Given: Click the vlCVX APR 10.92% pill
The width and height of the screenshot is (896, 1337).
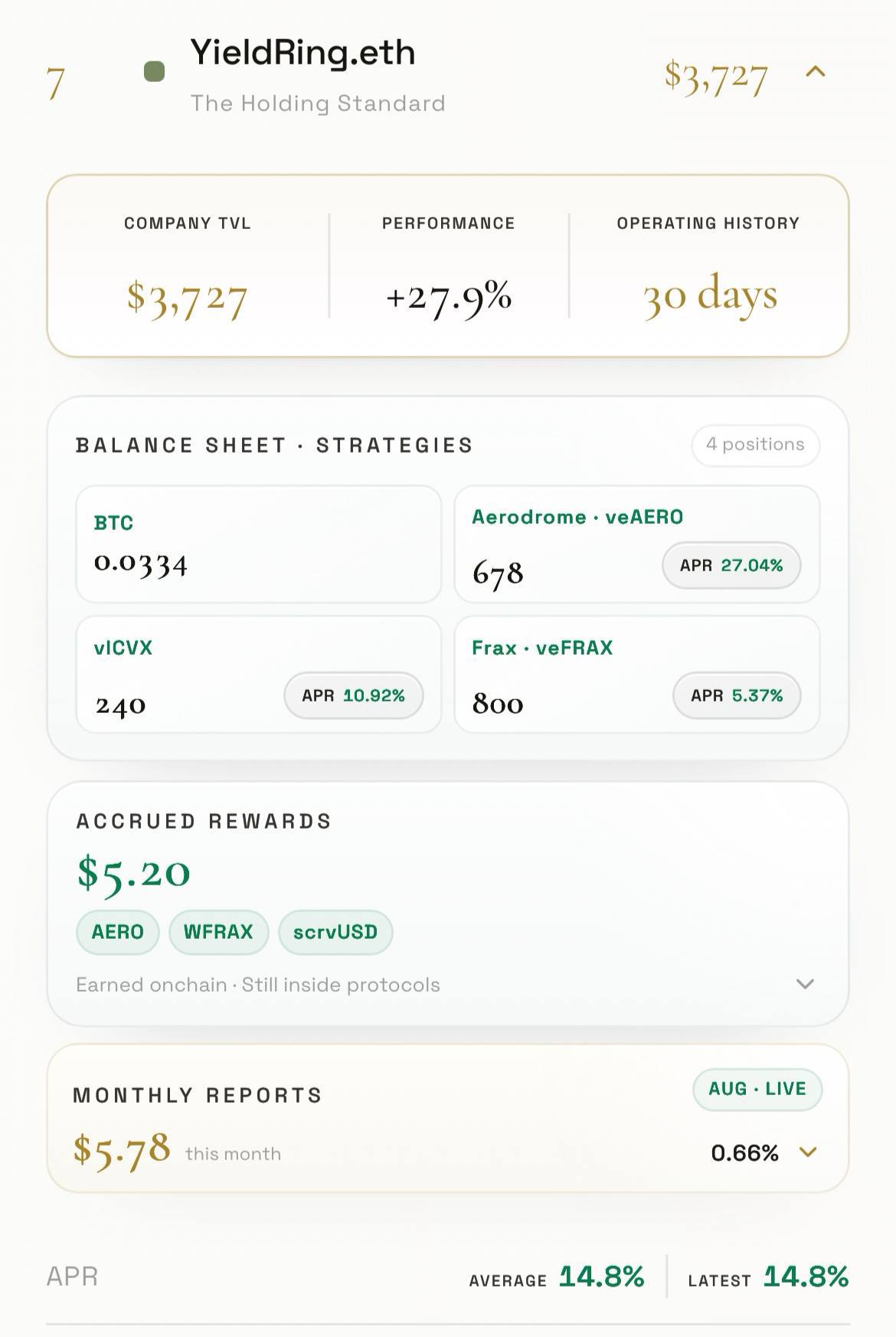Looking at the screenshot, I should click(353, 695).
